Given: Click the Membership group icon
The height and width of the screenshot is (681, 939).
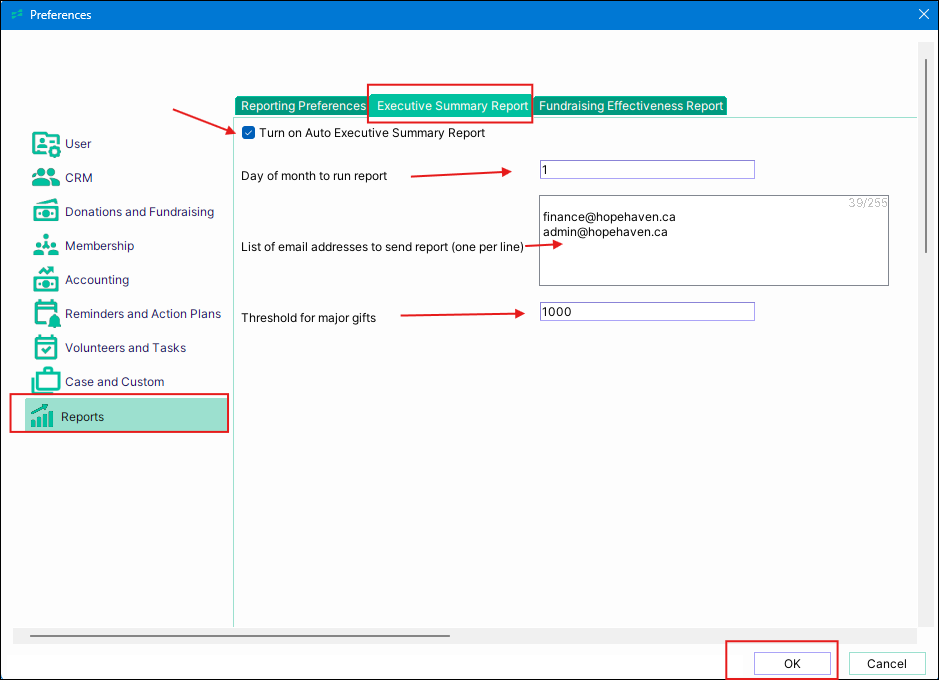Looking at the screenshot, I should click(46, 246).
